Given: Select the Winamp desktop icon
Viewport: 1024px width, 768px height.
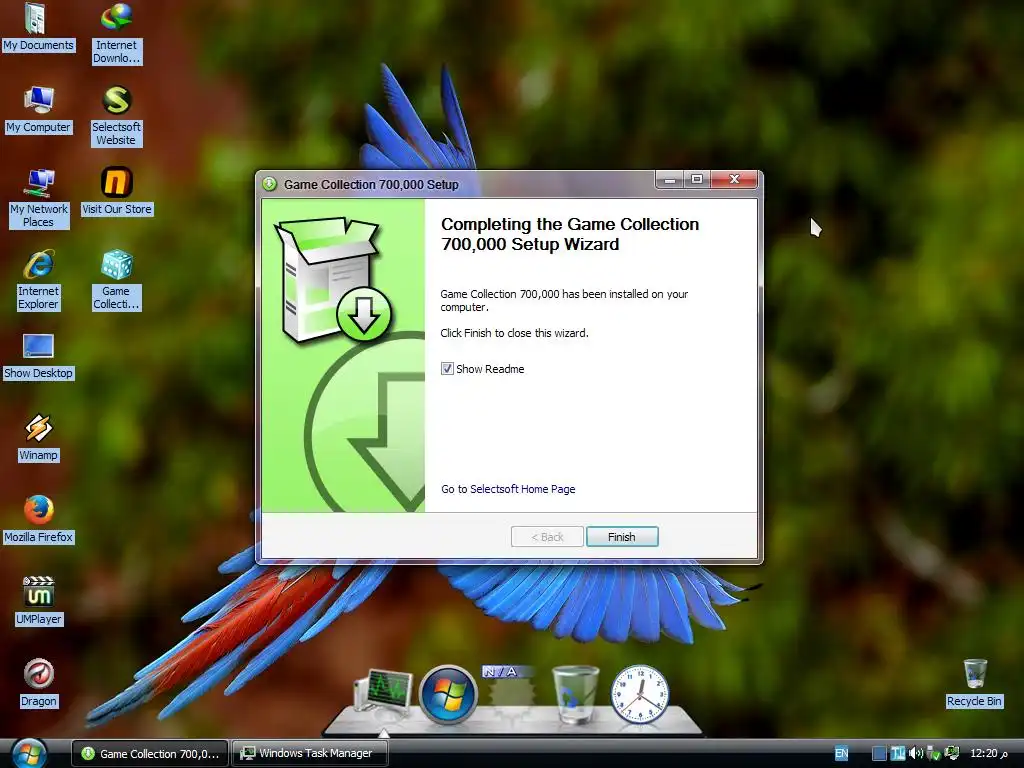Looking at the screenshot, I should 38,438.
